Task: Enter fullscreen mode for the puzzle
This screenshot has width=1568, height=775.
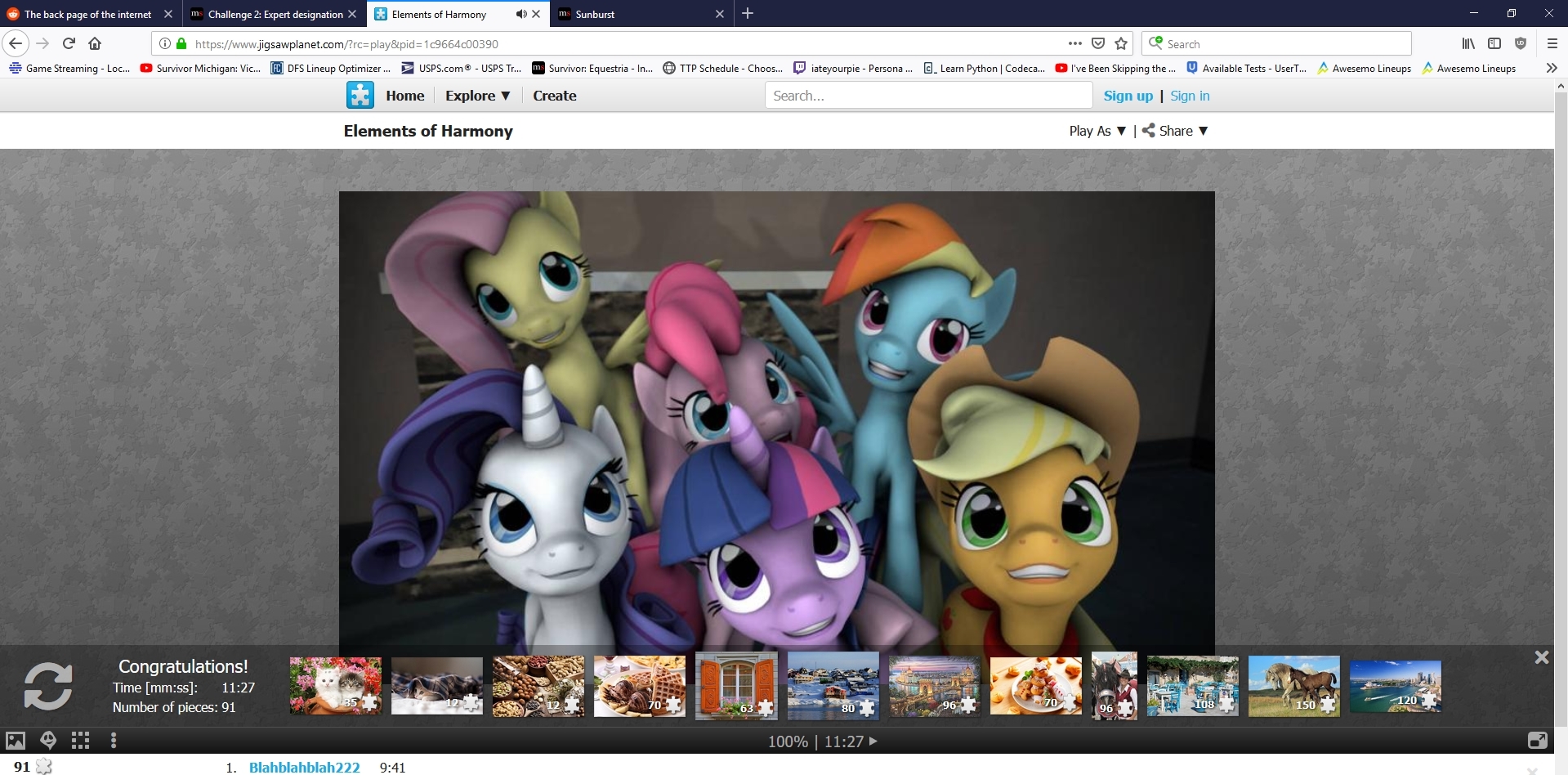Action: click(1537, 741)
